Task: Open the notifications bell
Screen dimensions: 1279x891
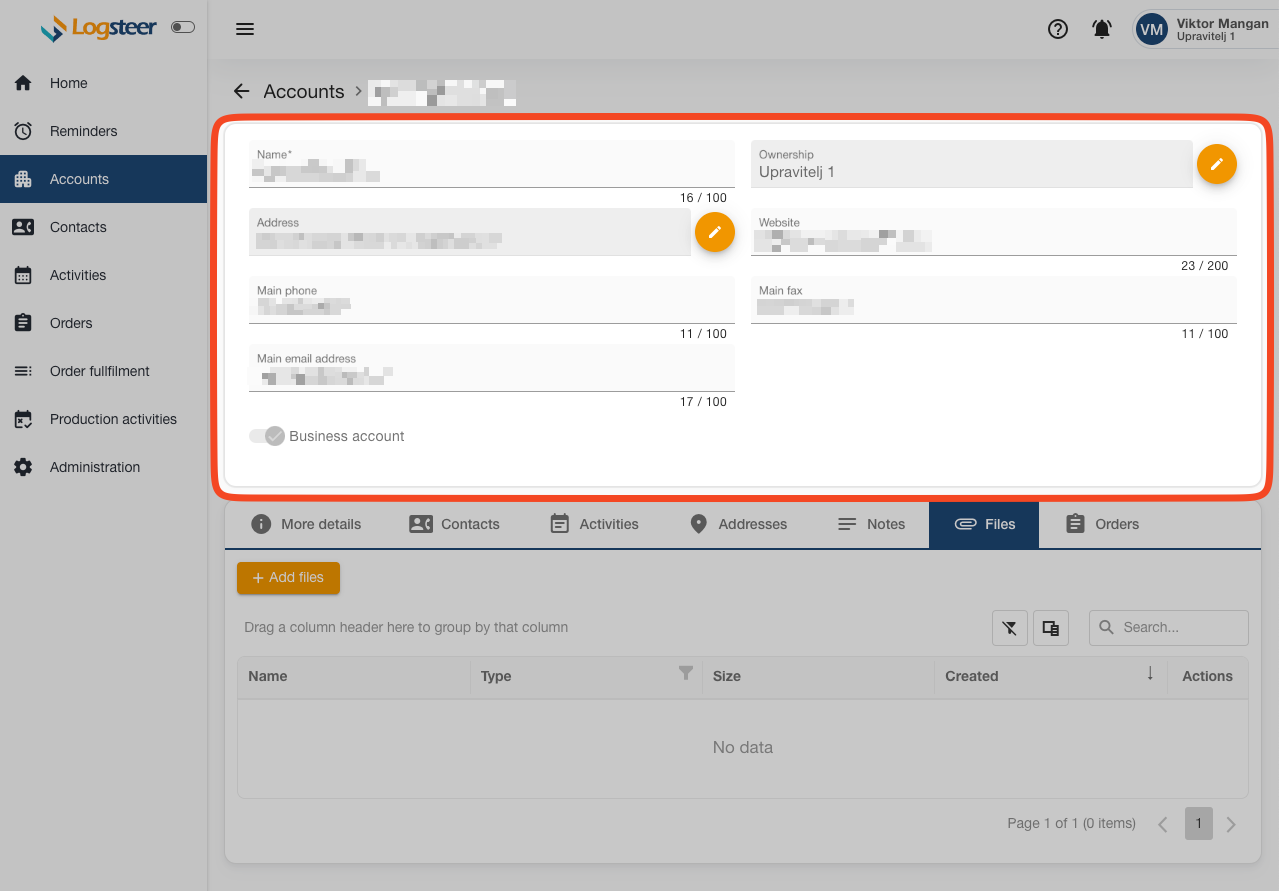Action: pos(1101,29)
